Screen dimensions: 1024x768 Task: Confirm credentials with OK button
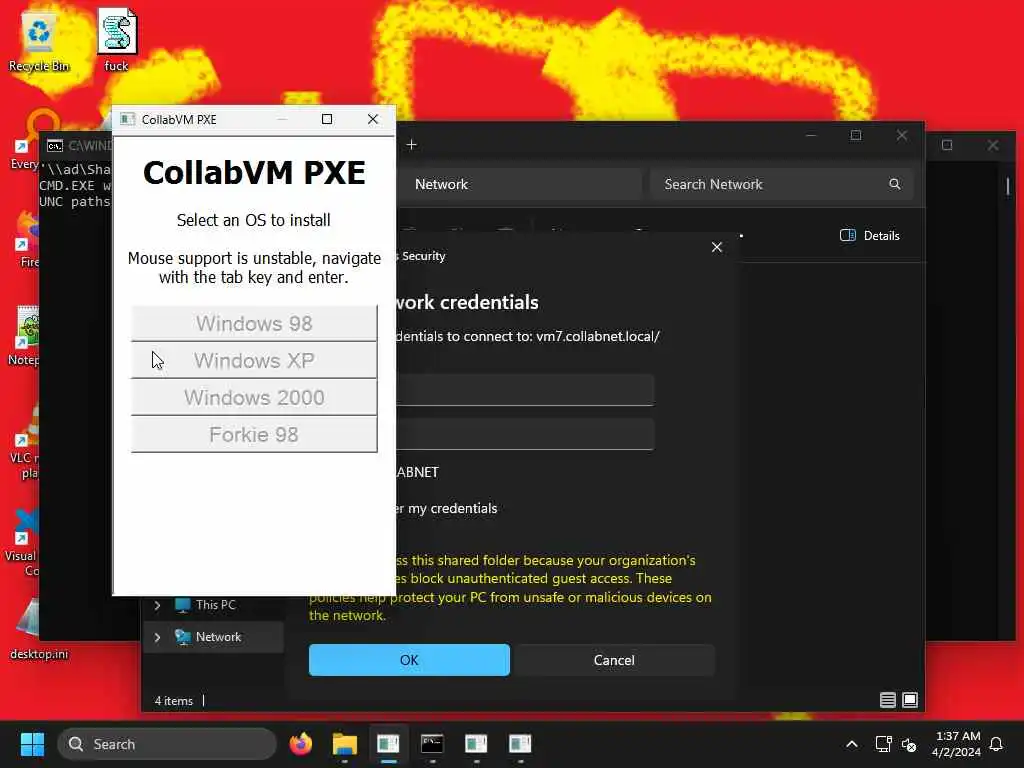[409, 660]
